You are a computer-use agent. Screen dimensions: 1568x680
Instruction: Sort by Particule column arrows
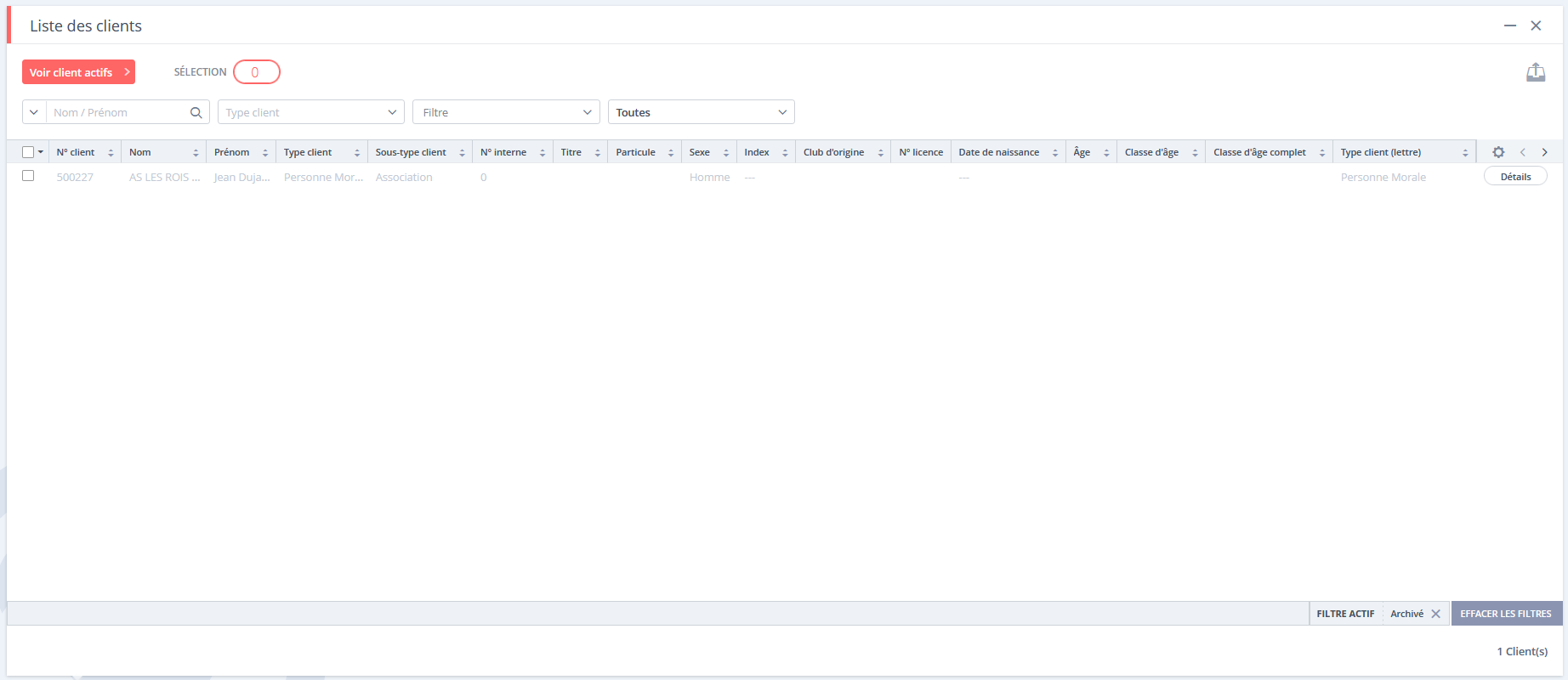point(671,153)
